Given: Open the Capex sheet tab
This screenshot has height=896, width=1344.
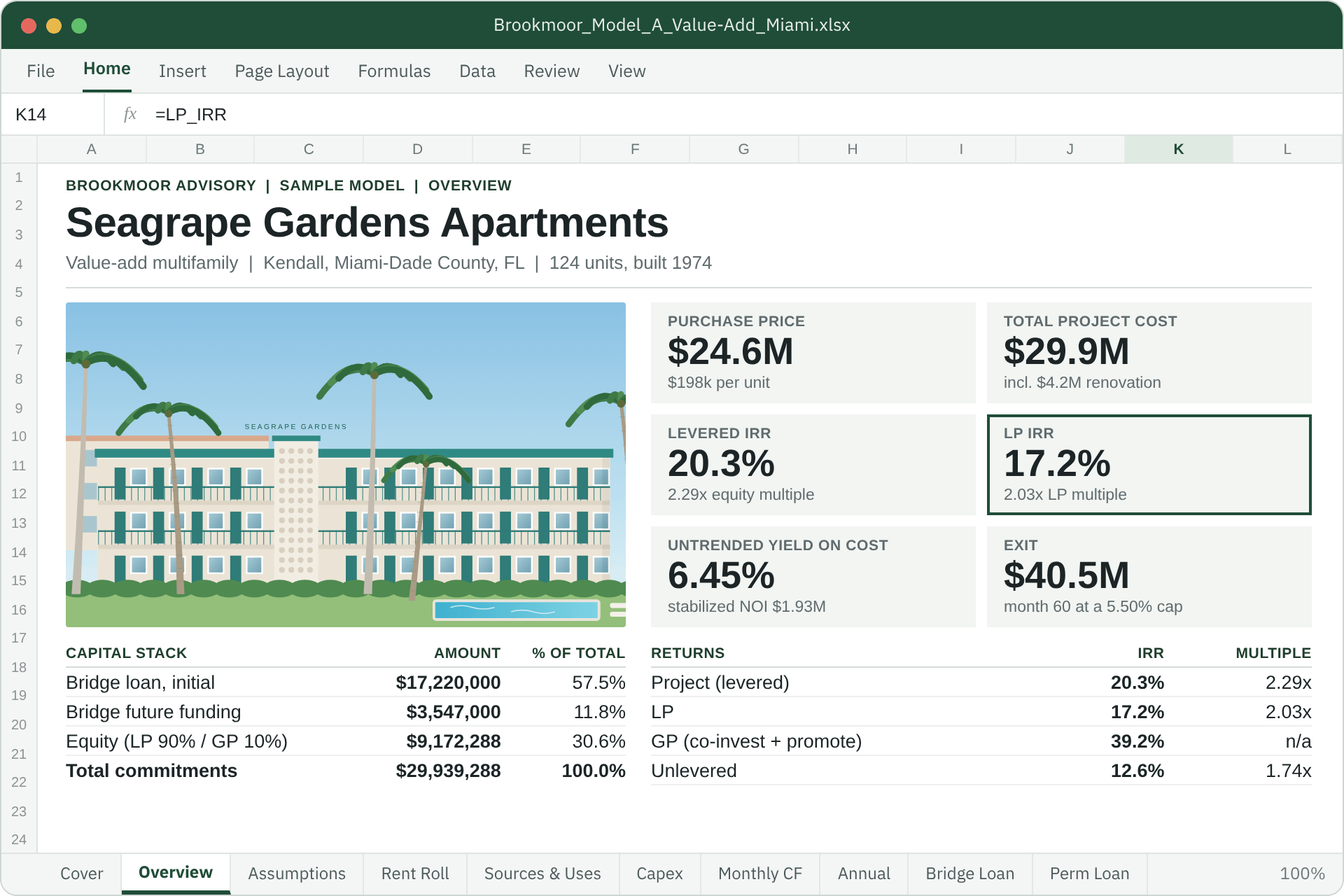Looking at the screenshot, I should (x=659, y=874).
